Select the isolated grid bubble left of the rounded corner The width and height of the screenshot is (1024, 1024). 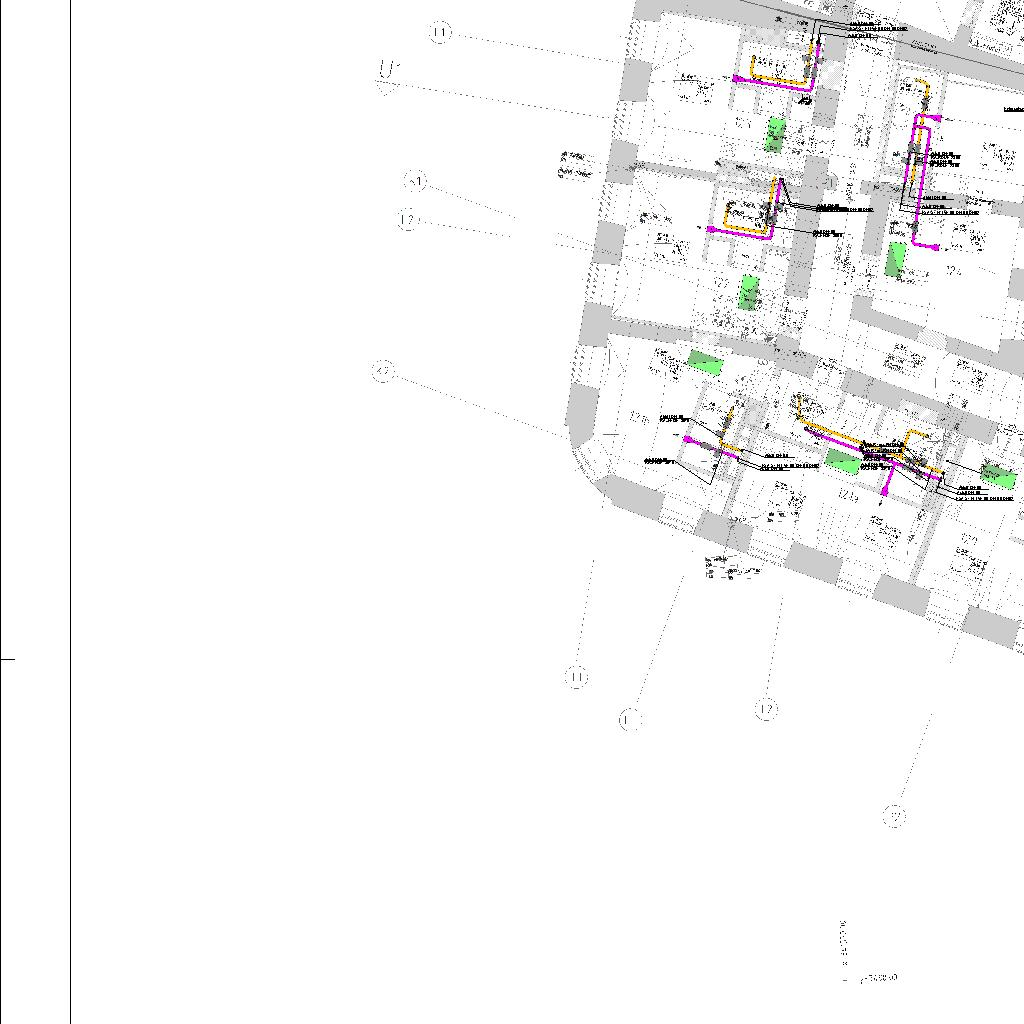(383, 371)
